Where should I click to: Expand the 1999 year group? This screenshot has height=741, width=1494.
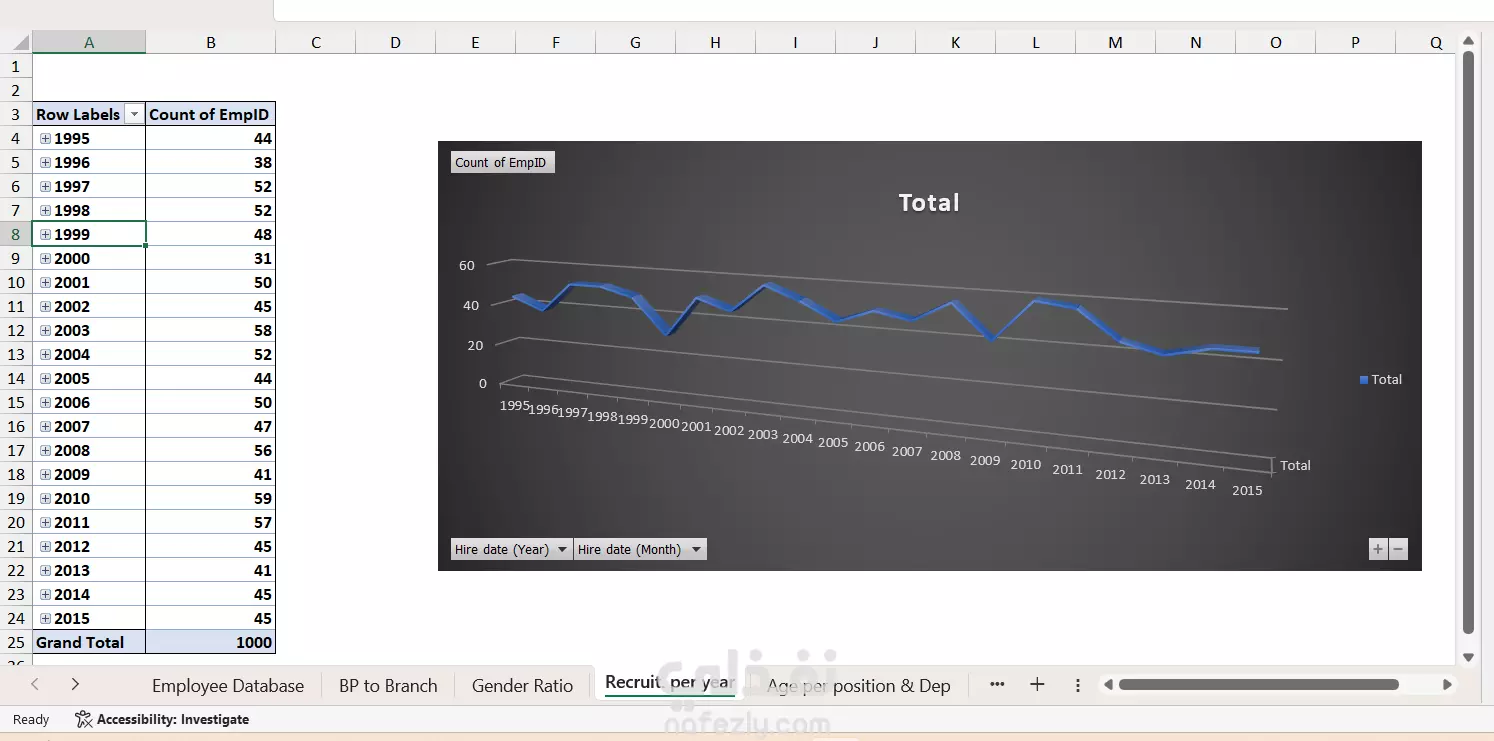pos(45,234)
